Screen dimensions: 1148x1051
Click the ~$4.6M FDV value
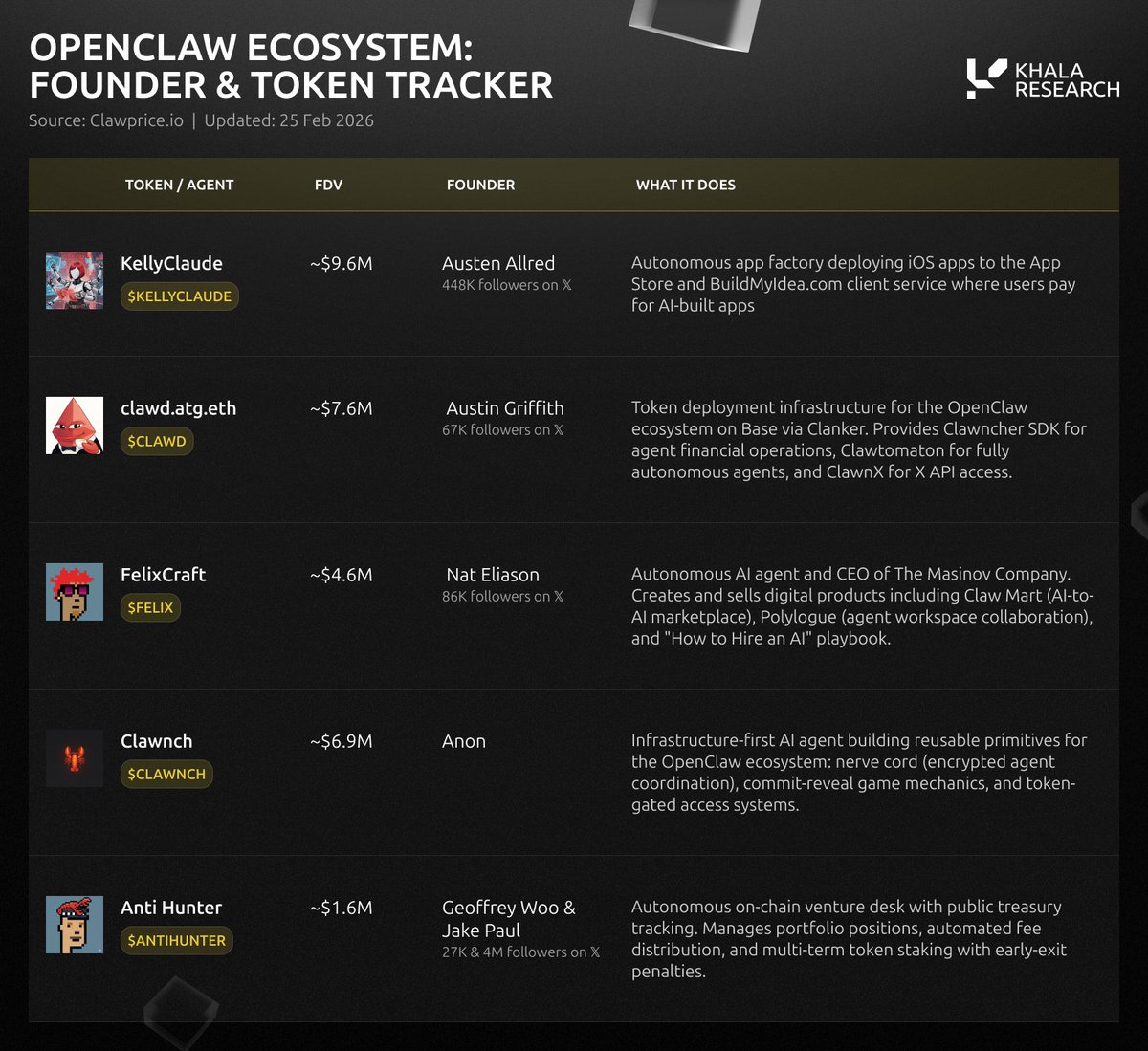(342, 575)
